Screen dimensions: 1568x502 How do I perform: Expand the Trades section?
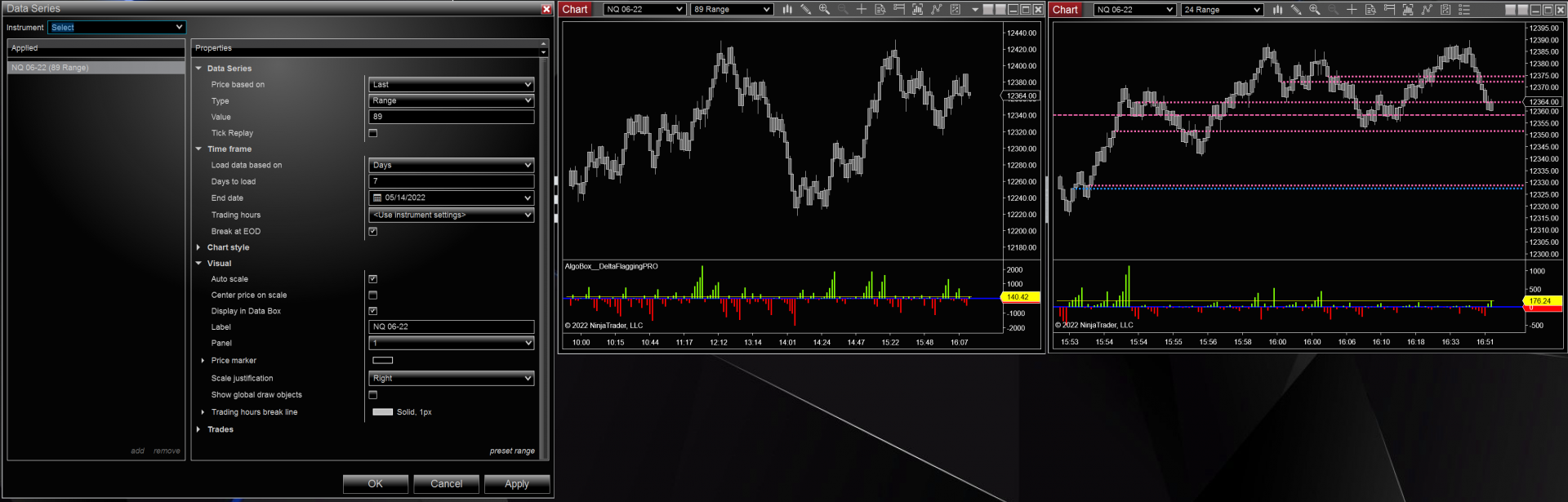click(x=198, y=429)
